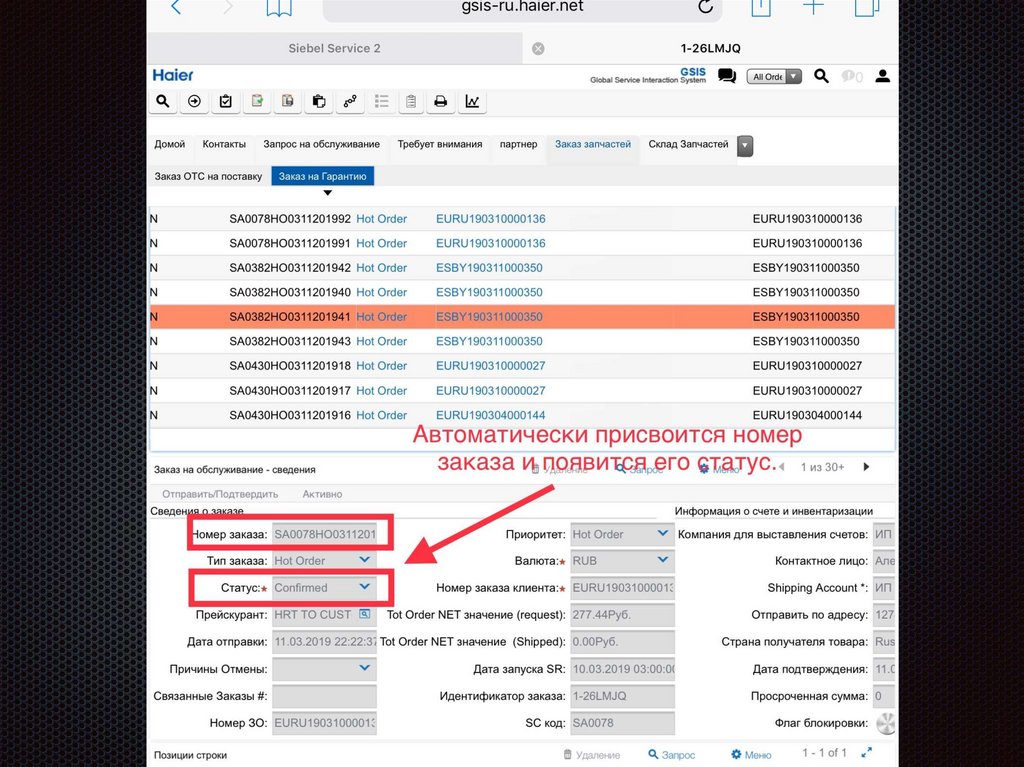Image resolution: width=1024 pixels, height=767 pixels.
Task: Open the chat bubbles icon in header
Action: click(727, 76)
